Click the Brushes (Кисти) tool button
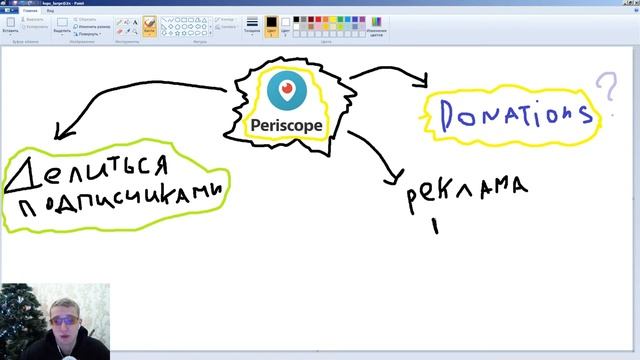Image resolution: width=640 pixels, height=360 pixels. [x=149, y=26]
